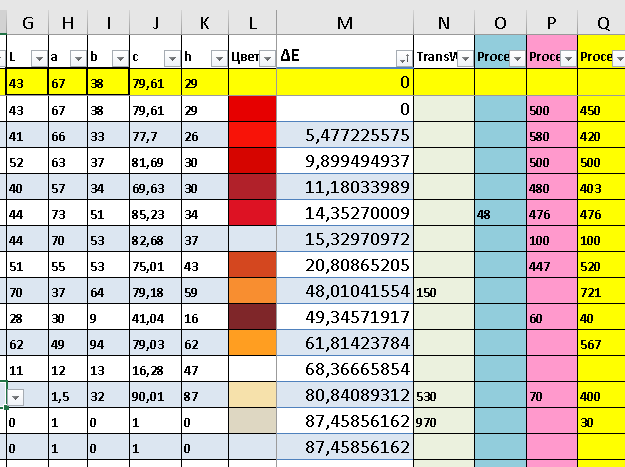Select column J header
Screen dimensions: 625x467
click(155, 23)
